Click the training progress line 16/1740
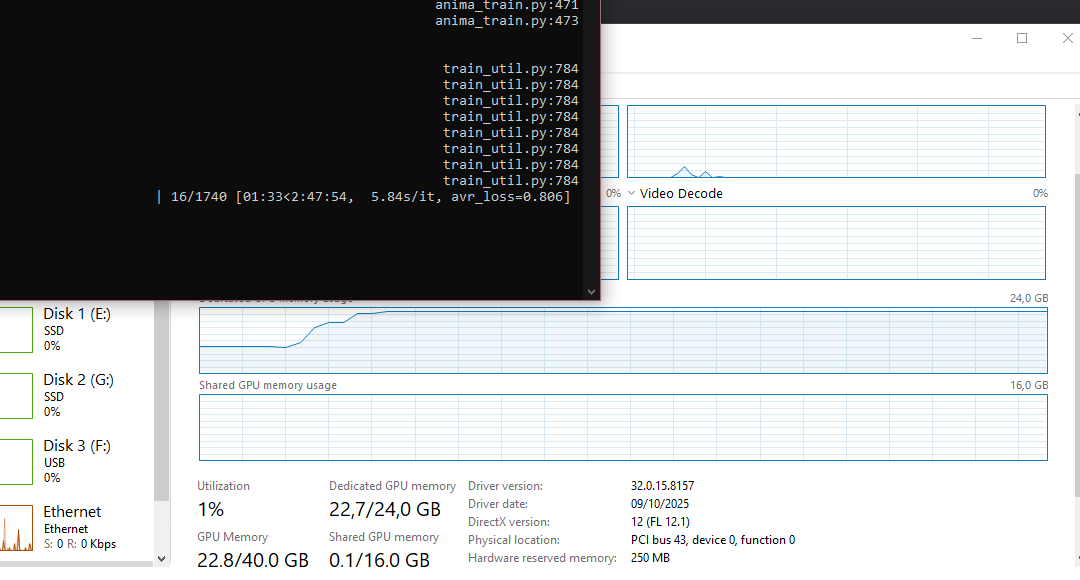 364,197
